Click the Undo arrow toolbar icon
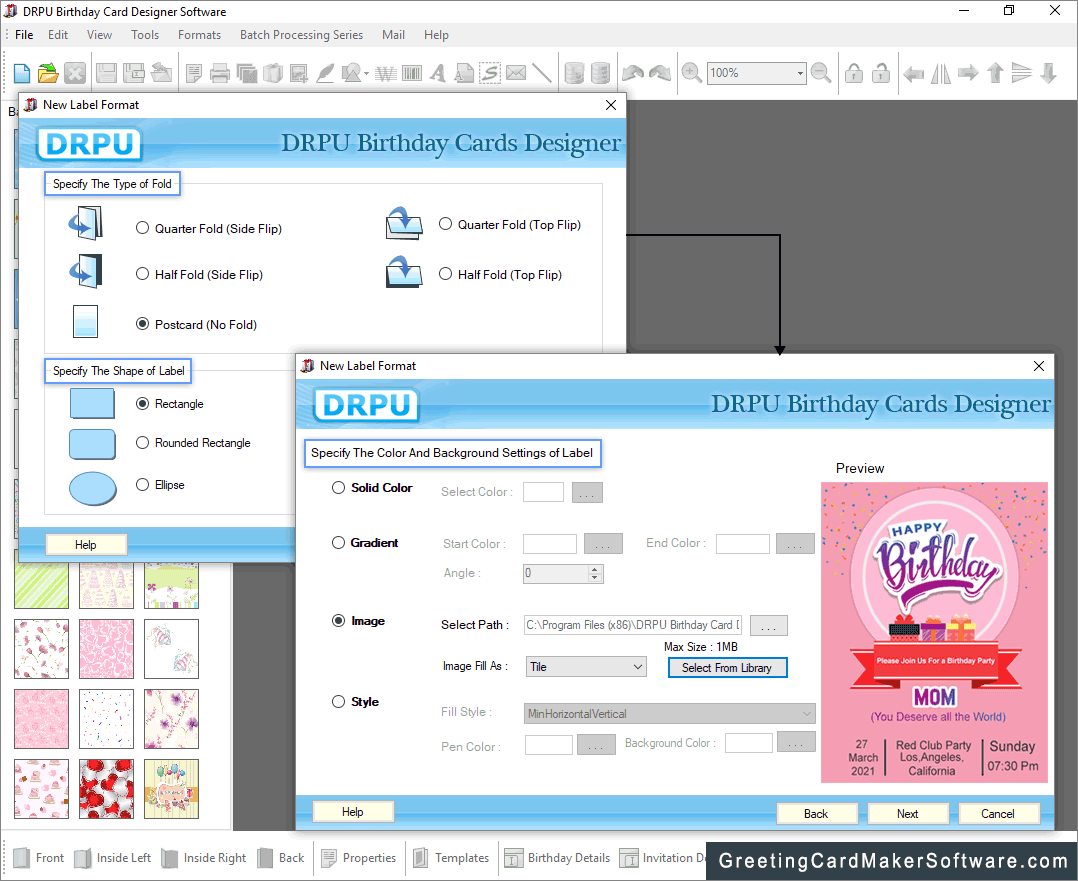This screenshot has height=881, width=1078. pyautogui.click(x=632, y=73)
